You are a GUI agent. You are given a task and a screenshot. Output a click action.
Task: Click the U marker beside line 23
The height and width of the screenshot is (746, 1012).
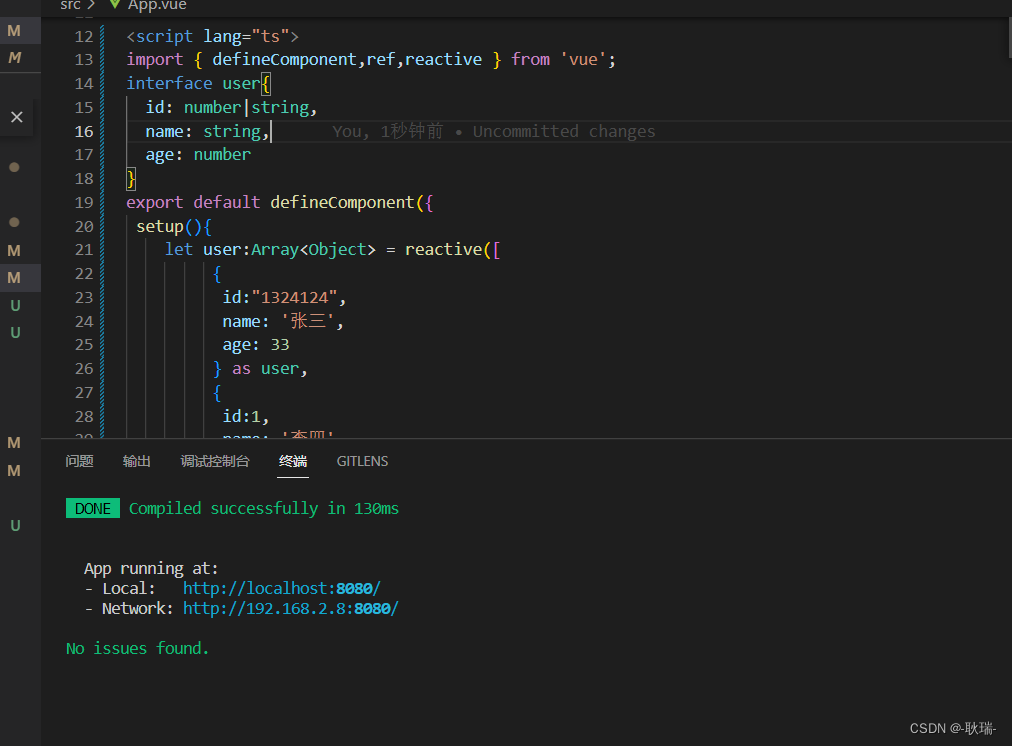click(x=15, y=305)
